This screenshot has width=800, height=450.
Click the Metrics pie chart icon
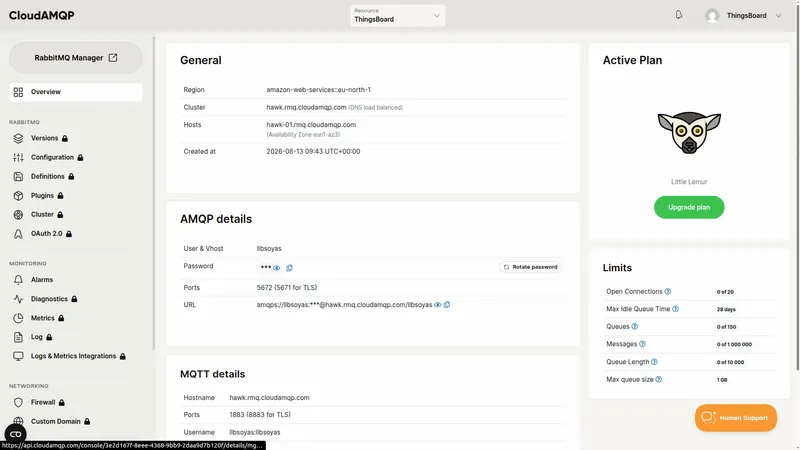point(18,318)
